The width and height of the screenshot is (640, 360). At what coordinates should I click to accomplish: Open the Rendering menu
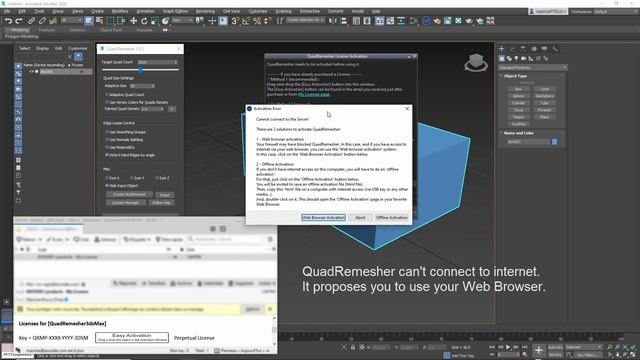(205, 11)
